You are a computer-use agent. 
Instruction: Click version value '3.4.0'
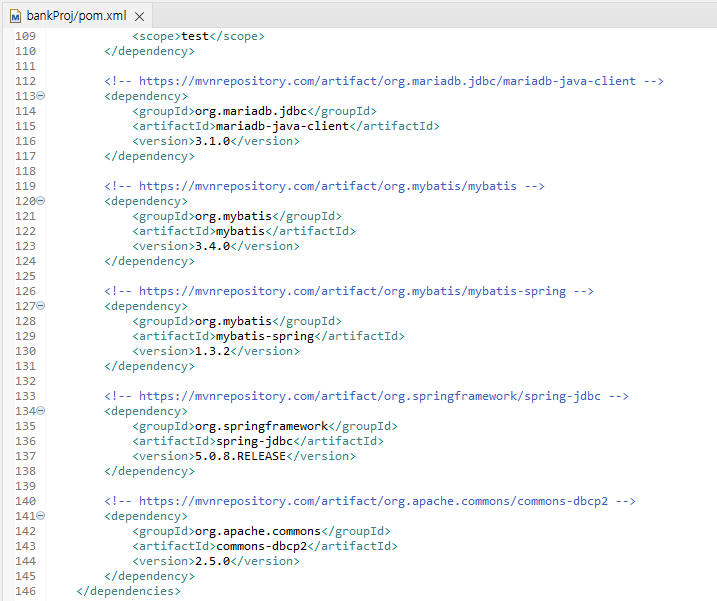tap(213, 246)
